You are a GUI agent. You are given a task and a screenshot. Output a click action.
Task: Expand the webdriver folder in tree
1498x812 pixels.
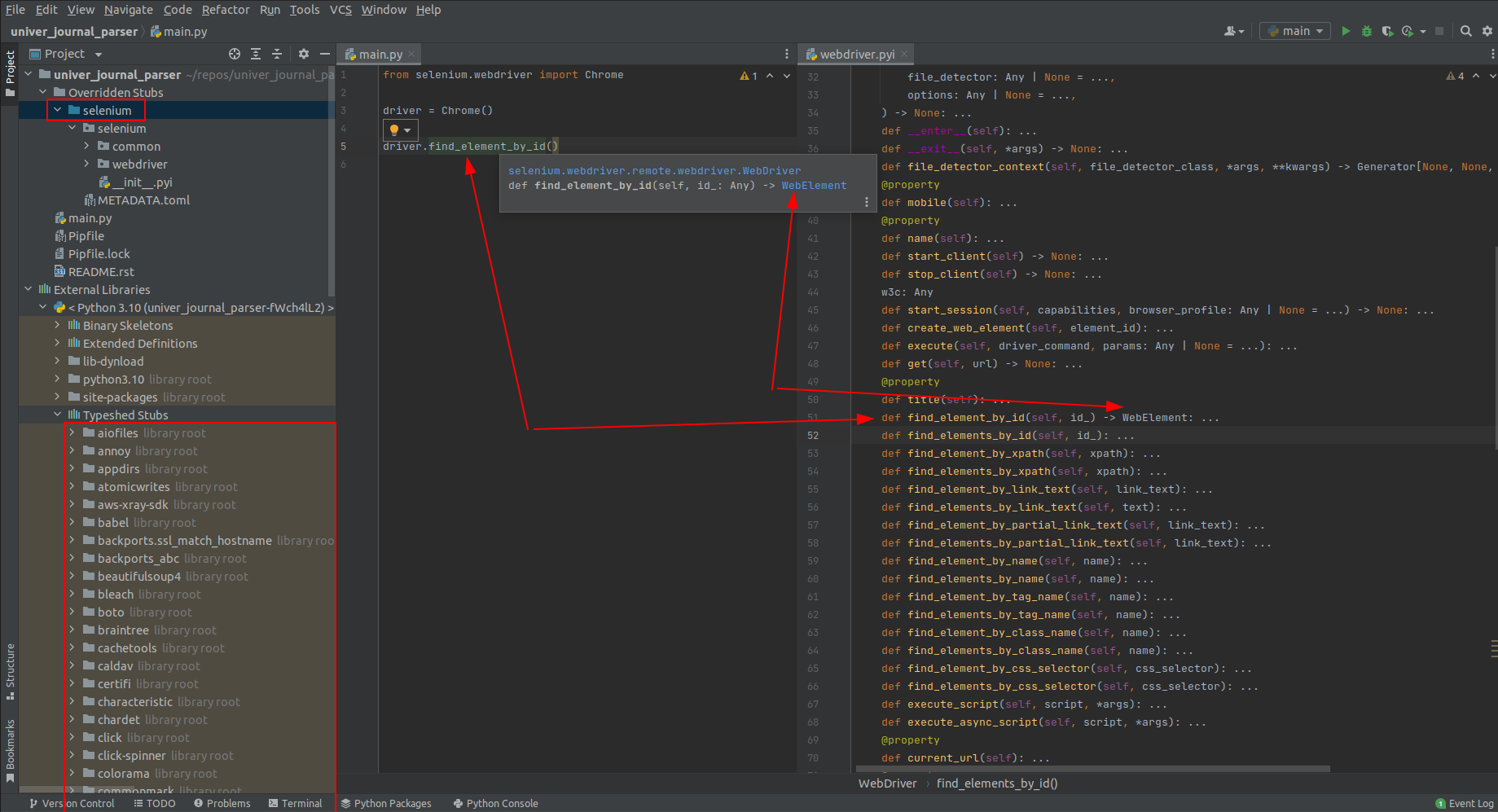click(x=87, y=164)
